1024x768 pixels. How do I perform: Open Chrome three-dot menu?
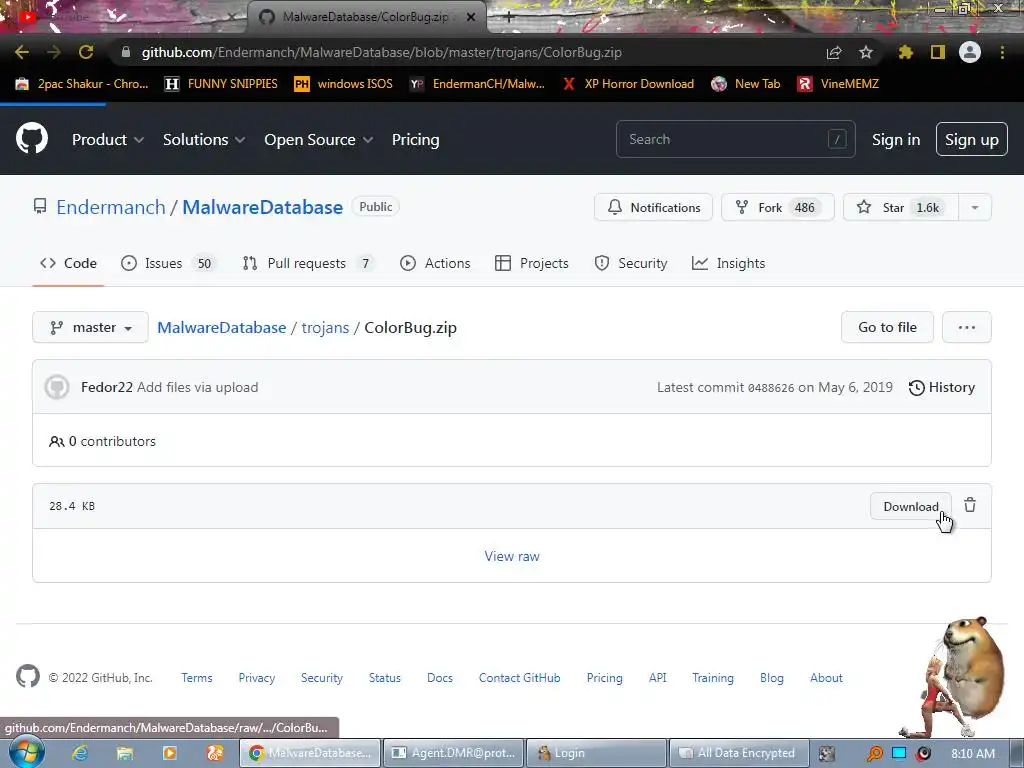pyautogui.click(x=1002, y=52)
